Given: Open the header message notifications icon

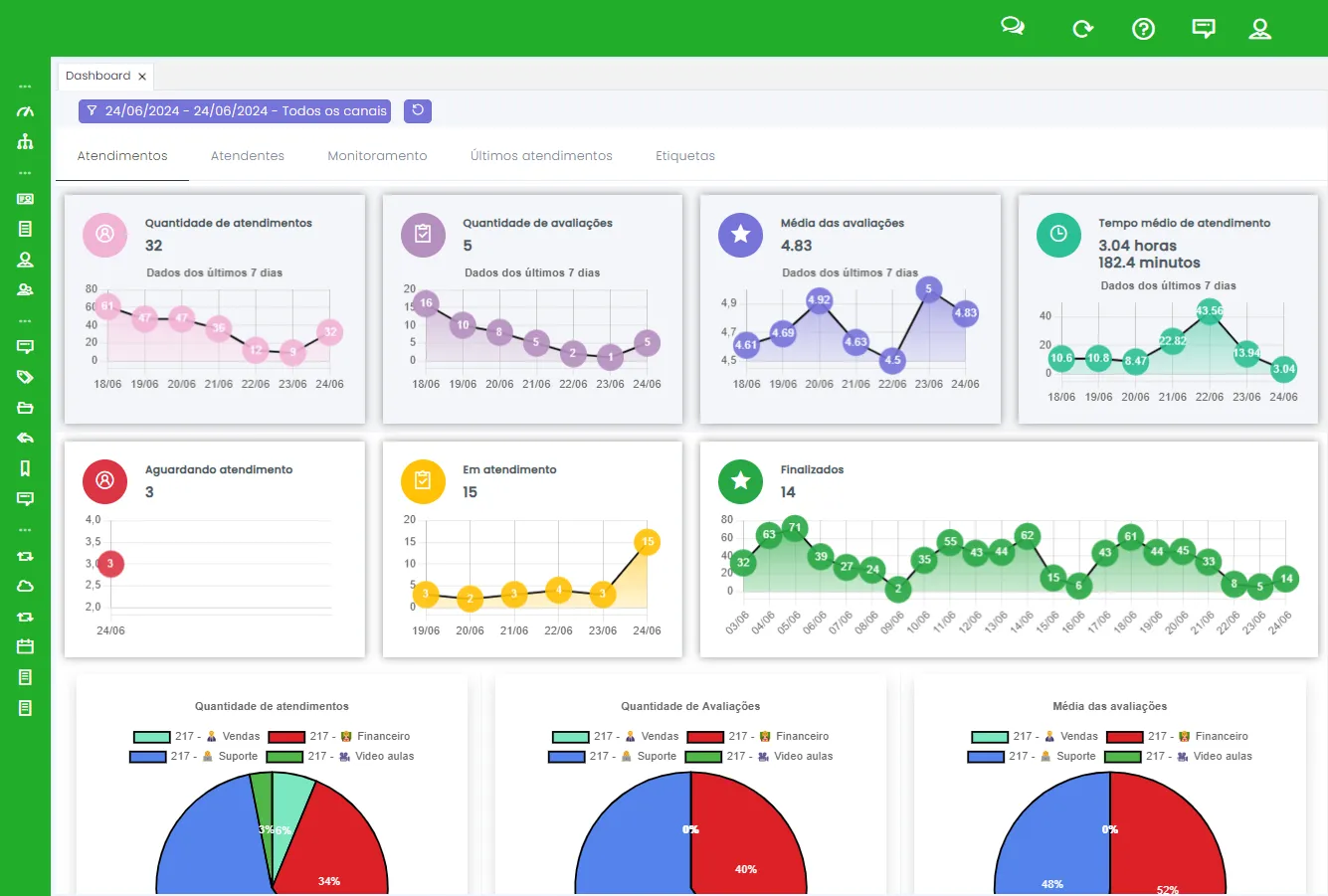Looking at the screenshot, I should tap(1204, 29).
